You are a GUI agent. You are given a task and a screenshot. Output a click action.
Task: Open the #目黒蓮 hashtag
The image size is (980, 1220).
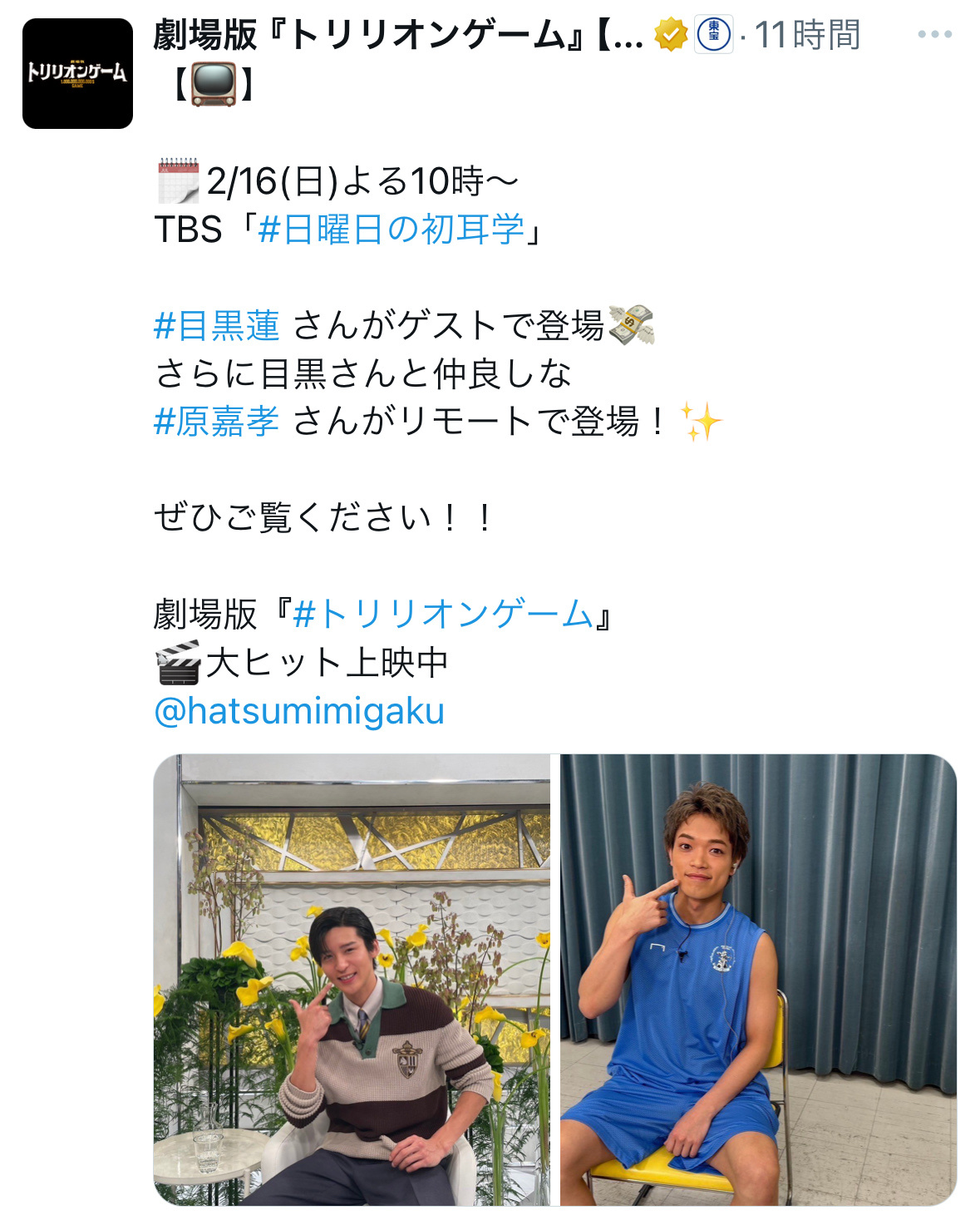(217, 325)
